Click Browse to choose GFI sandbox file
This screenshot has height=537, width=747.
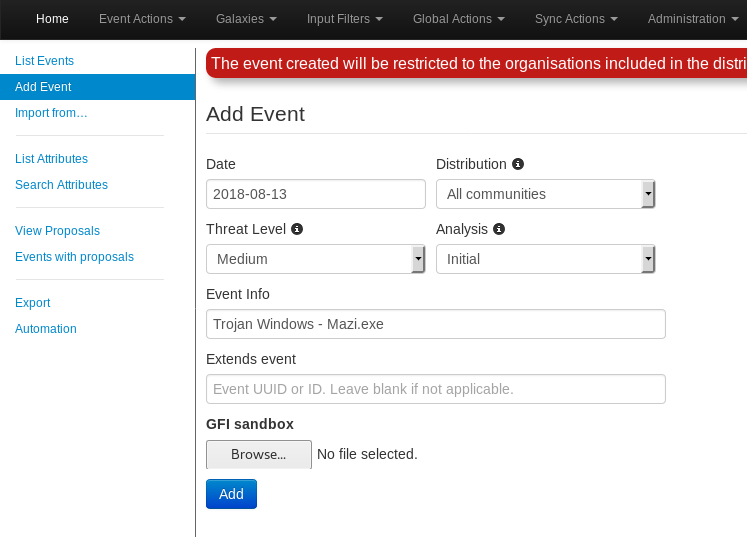(x=259, y=454)
